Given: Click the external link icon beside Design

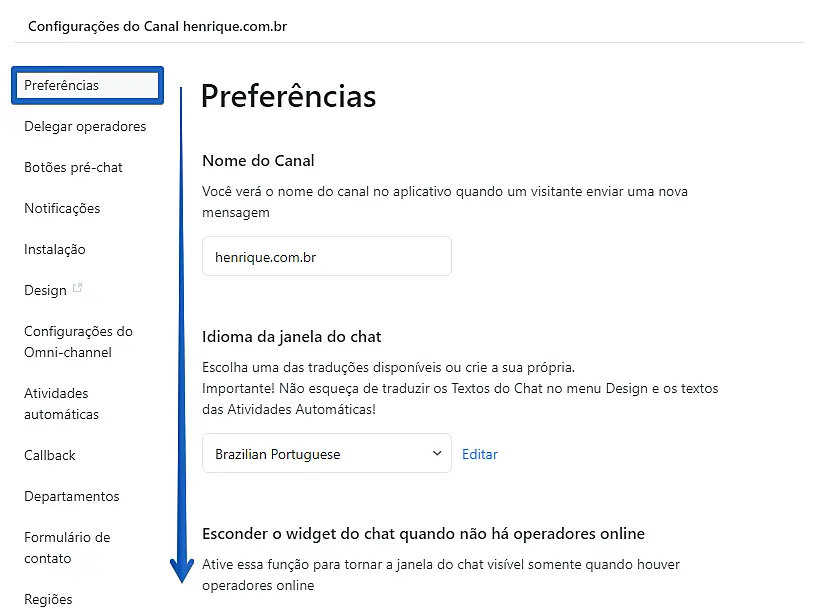Looking at the screenshot, I should 78,289.
